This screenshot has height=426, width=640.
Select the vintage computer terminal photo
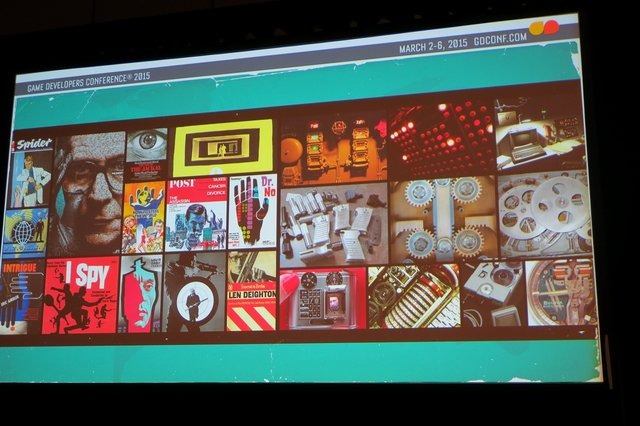[x=540, y=131]
